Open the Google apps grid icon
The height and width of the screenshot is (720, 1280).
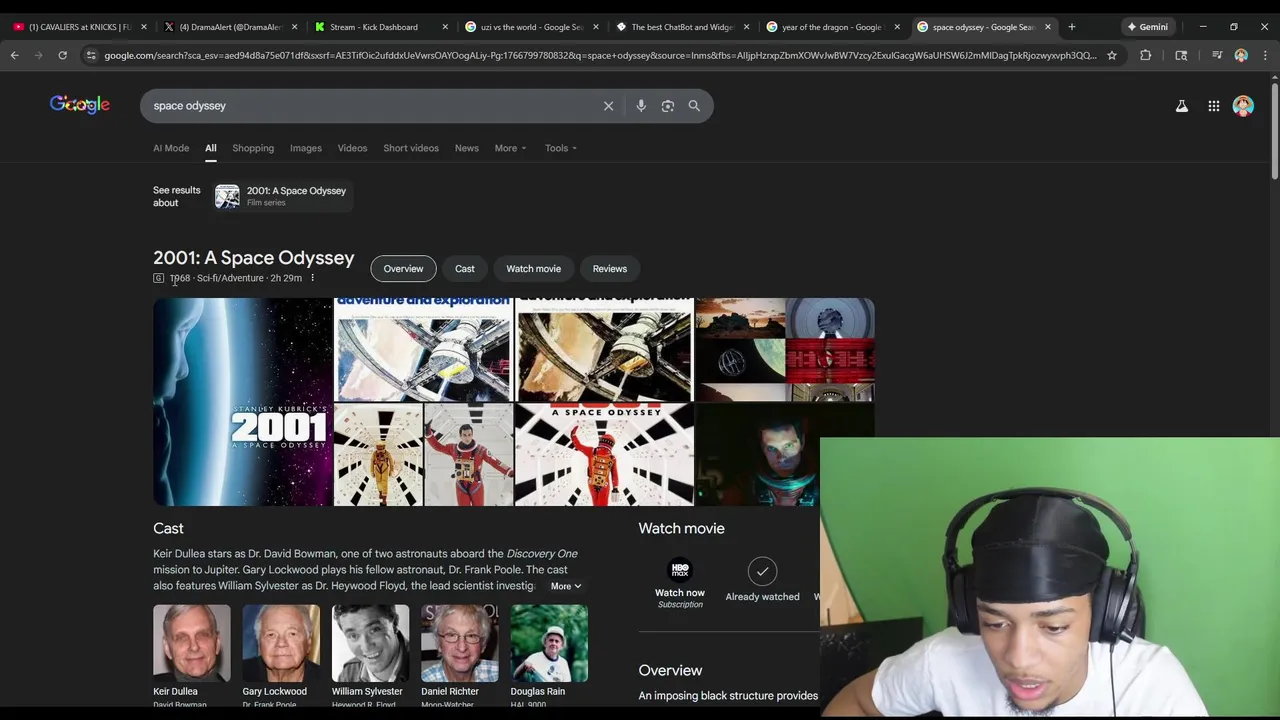click(x=1214, y=106)
